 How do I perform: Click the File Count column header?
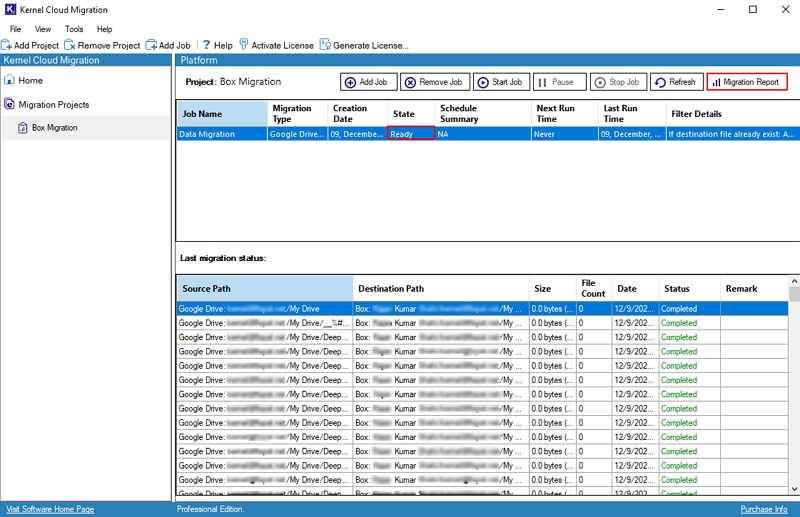(594, 288)
